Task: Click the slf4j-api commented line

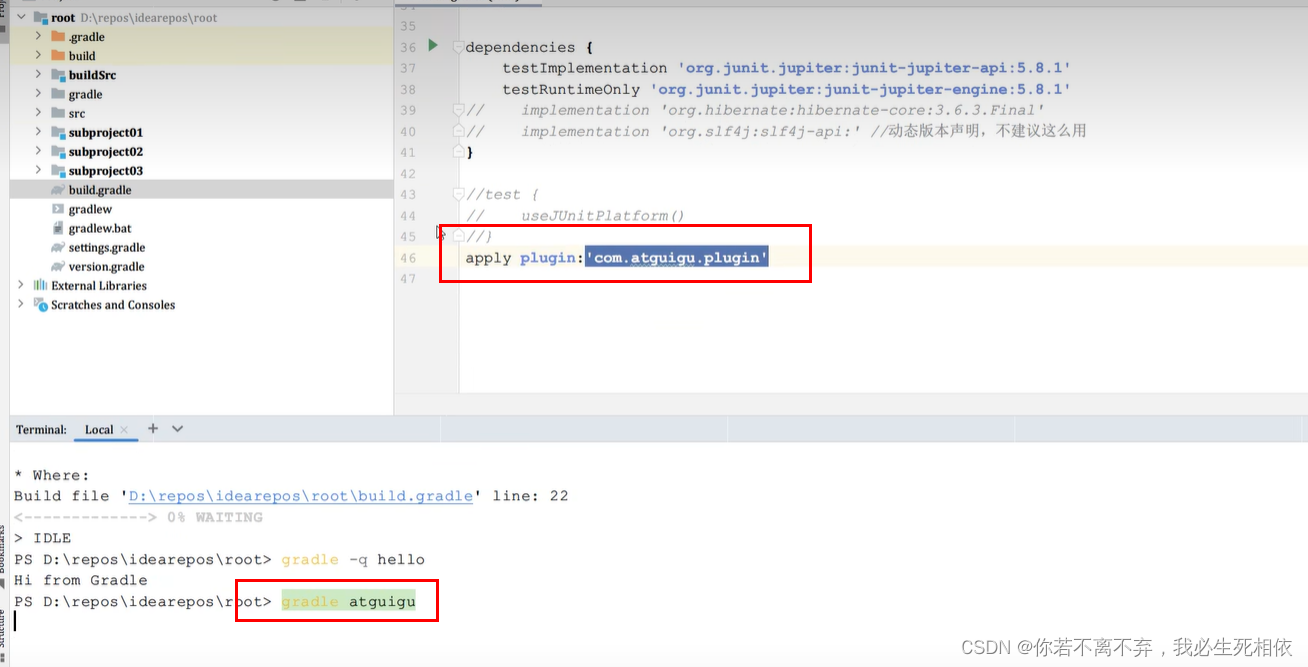Action: pos(776,131)
